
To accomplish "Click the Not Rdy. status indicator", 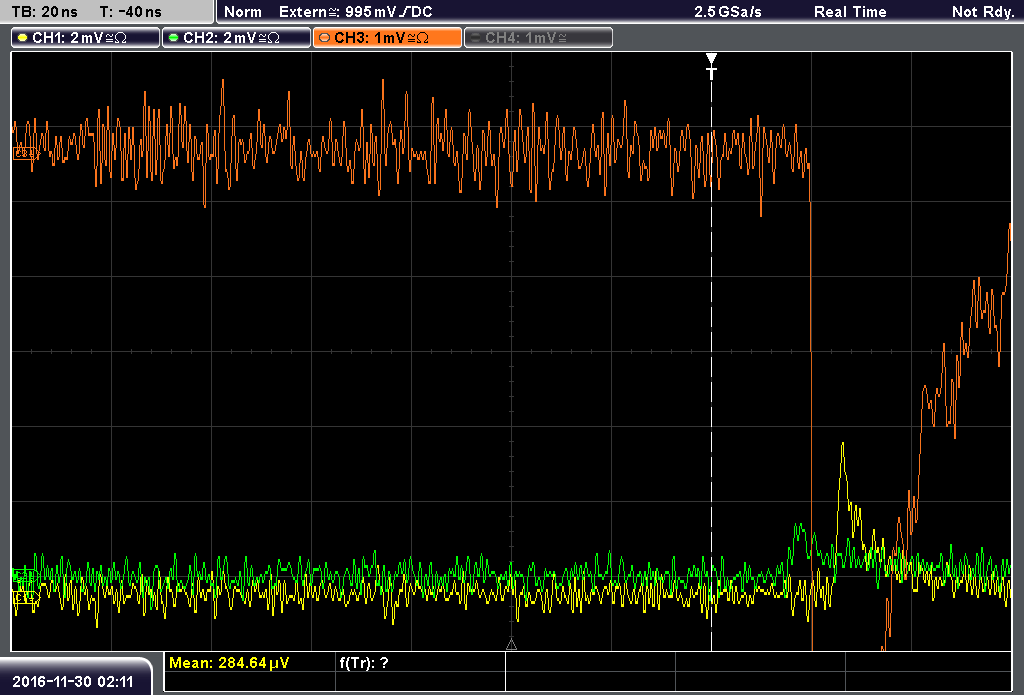I will [x=983, y=12].
